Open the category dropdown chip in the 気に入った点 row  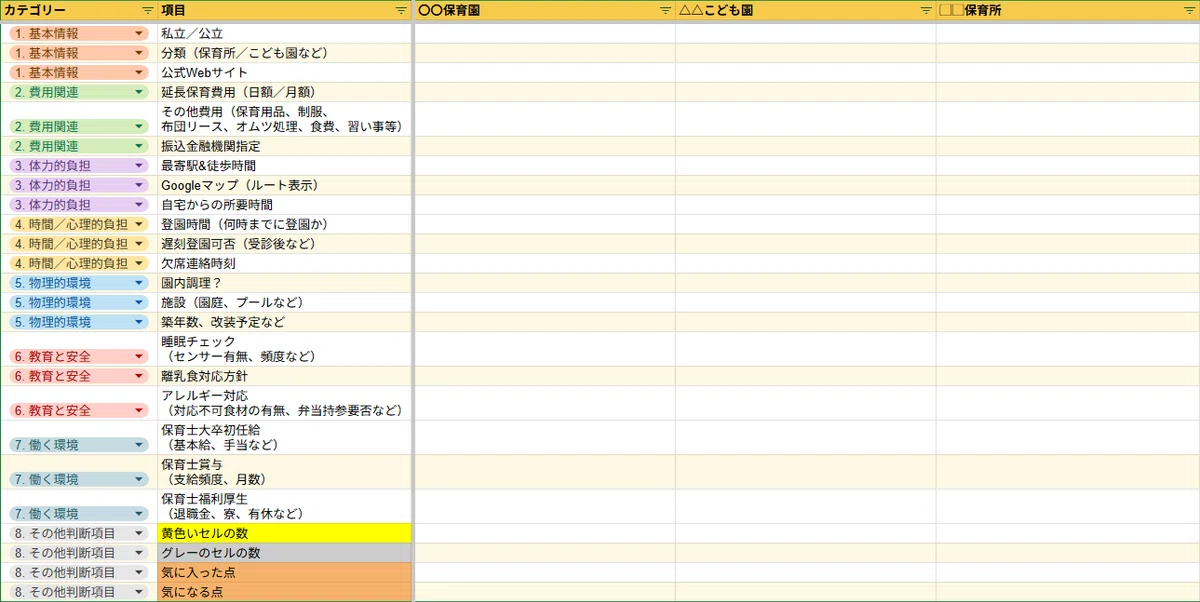(x=79, y=573)
